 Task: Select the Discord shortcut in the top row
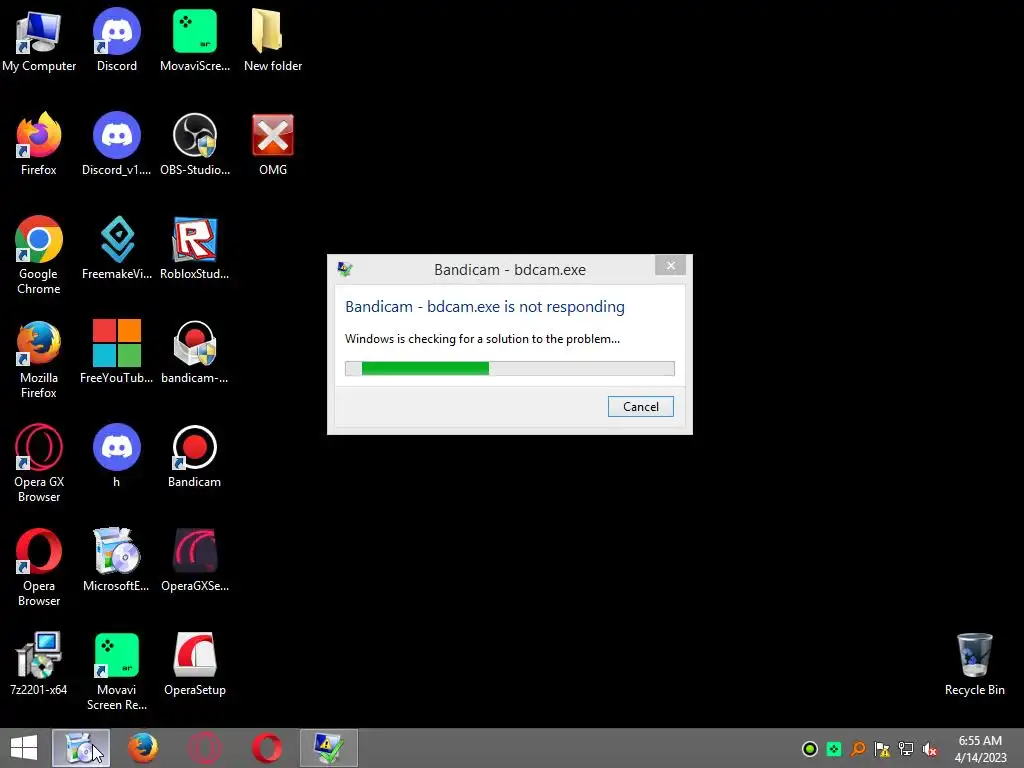(116, 40)
